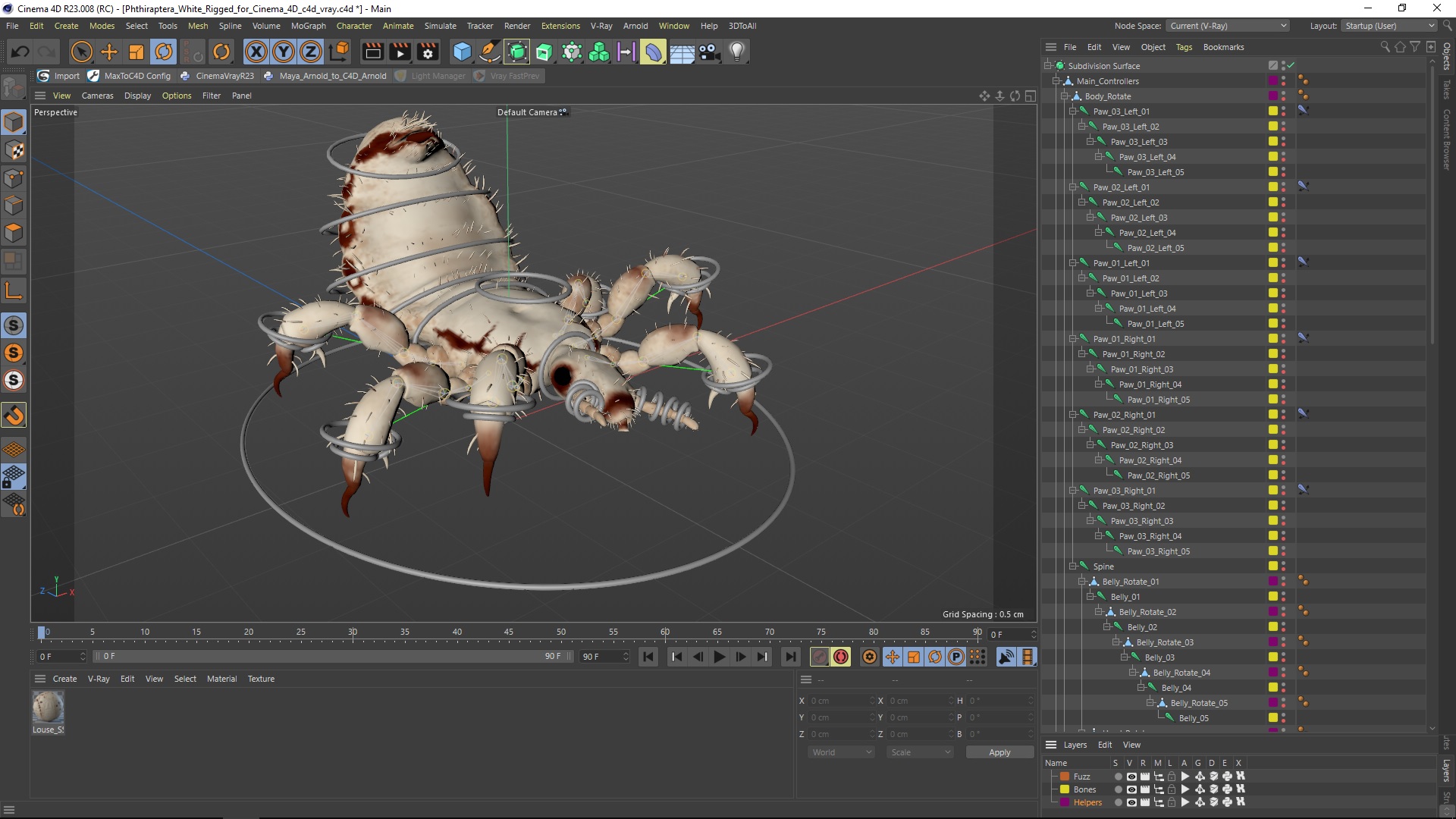Viewport: 1456px width, 819px height.
Task: Open the V-Ray menu in menu bar
Action: pyautogui.click(x=601, y=26)
